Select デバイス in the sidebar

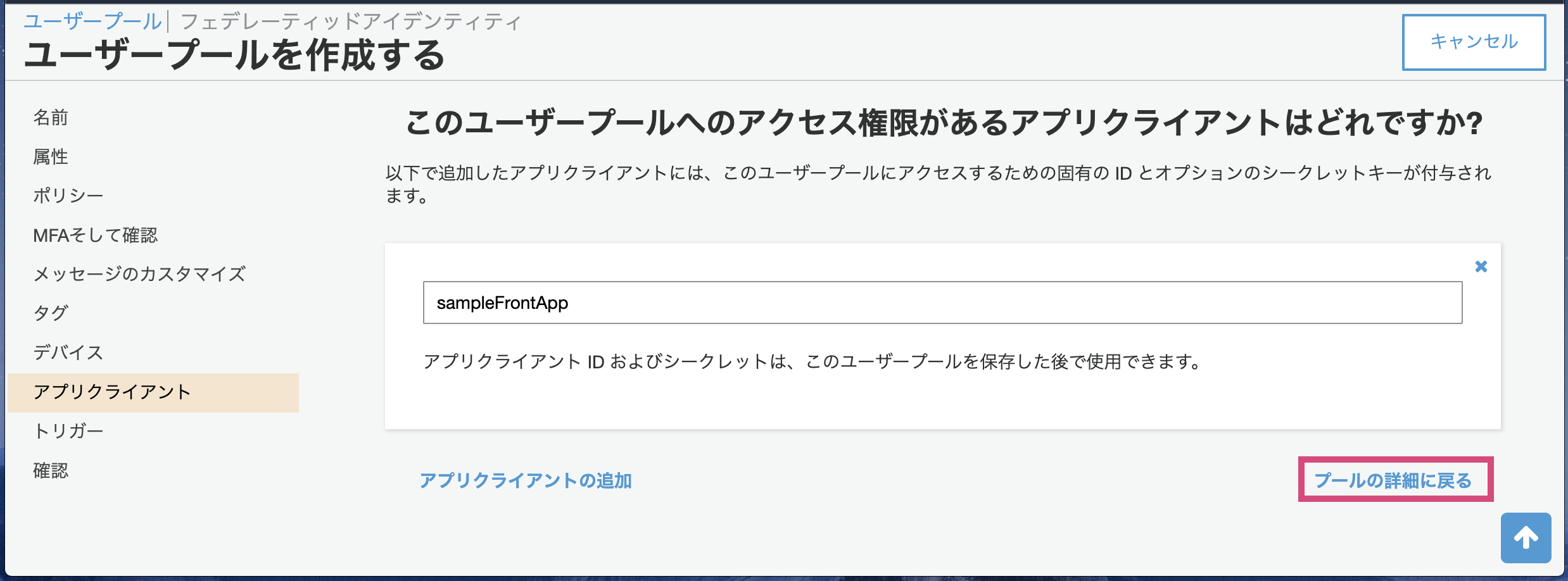[68, 353]
